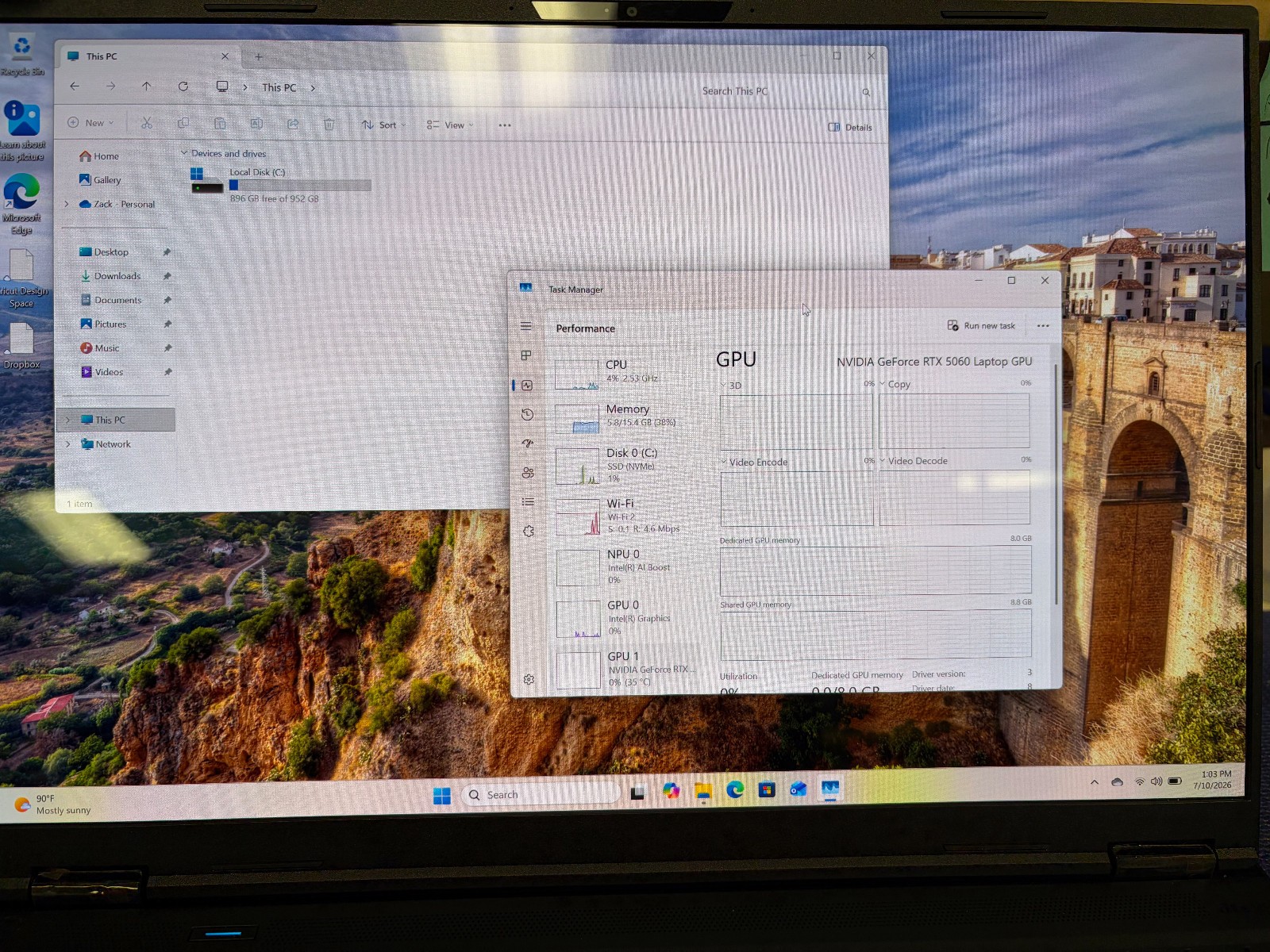The width and height of the screenshot is (1270, 952).
Task: Click the Rename icon in File Explorer toolbar
Action: (256, 124)
